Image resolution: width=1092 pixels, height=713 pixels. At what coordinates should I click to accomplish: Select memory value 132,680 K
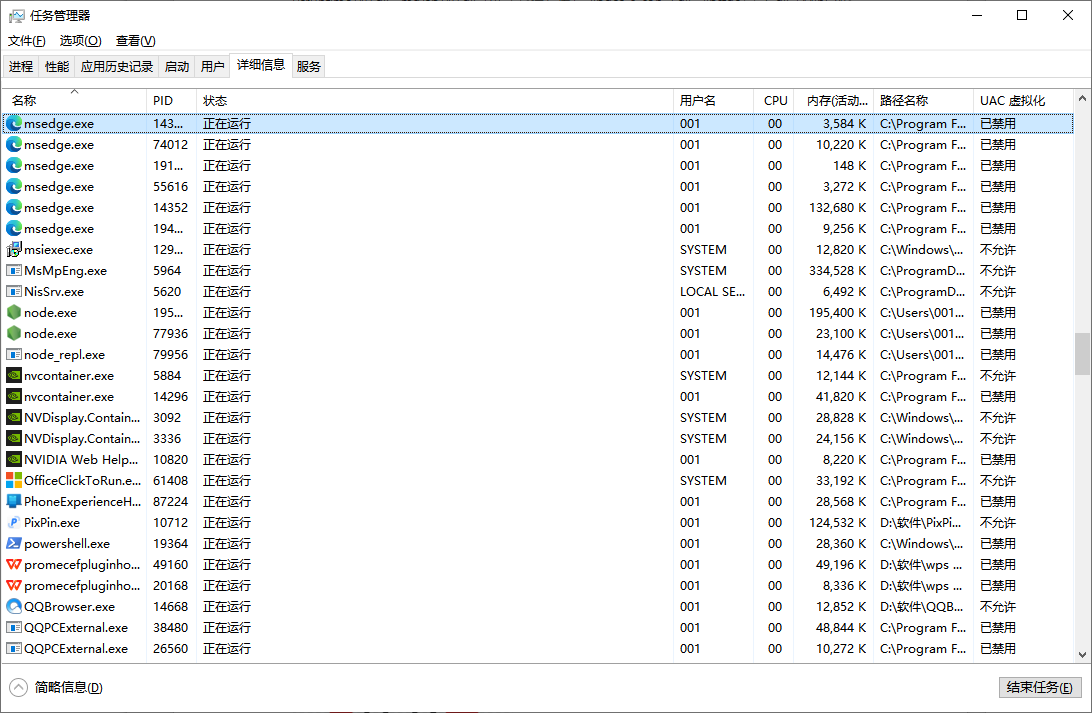pyautogui.click(x=837, y=207)
